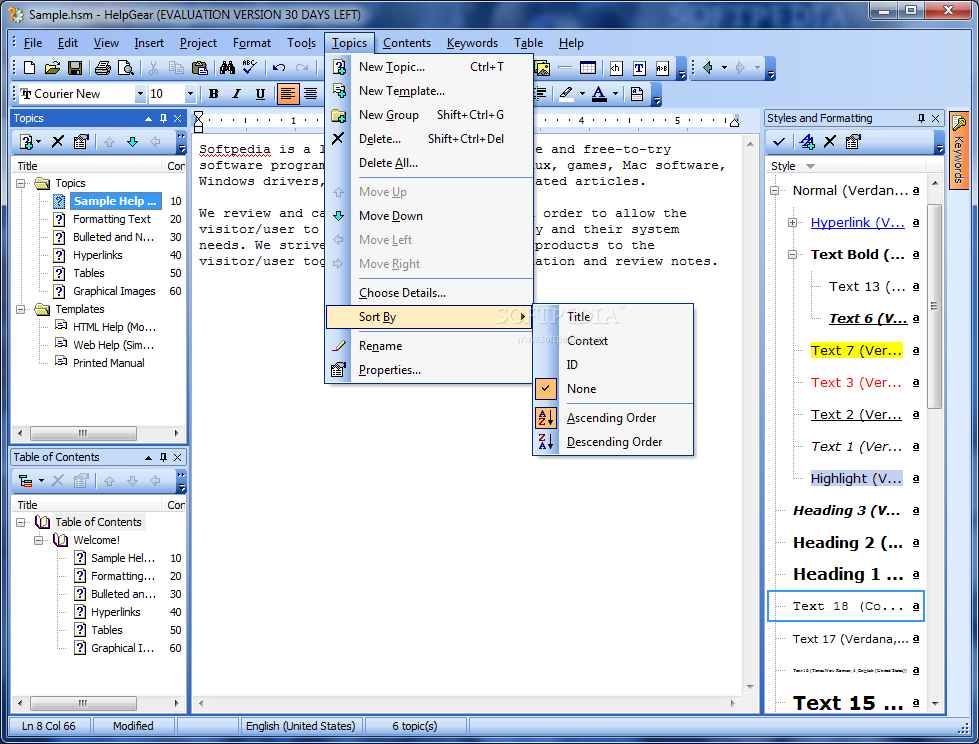The width and height of the screenshot is (979, 744).
Task: Click Delete X icon in Topics panel
Action: coord(57,142)
